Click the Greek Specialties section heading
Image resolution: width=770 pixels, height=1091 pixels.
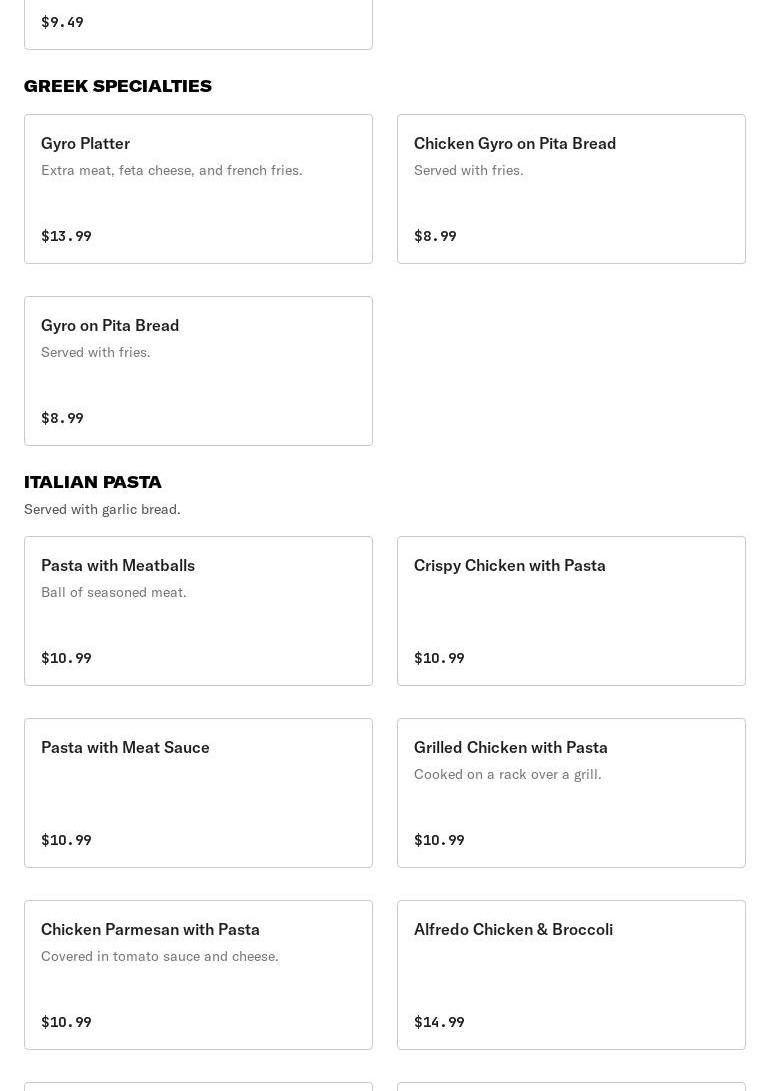pyautogui.click(x=118, y=86)
